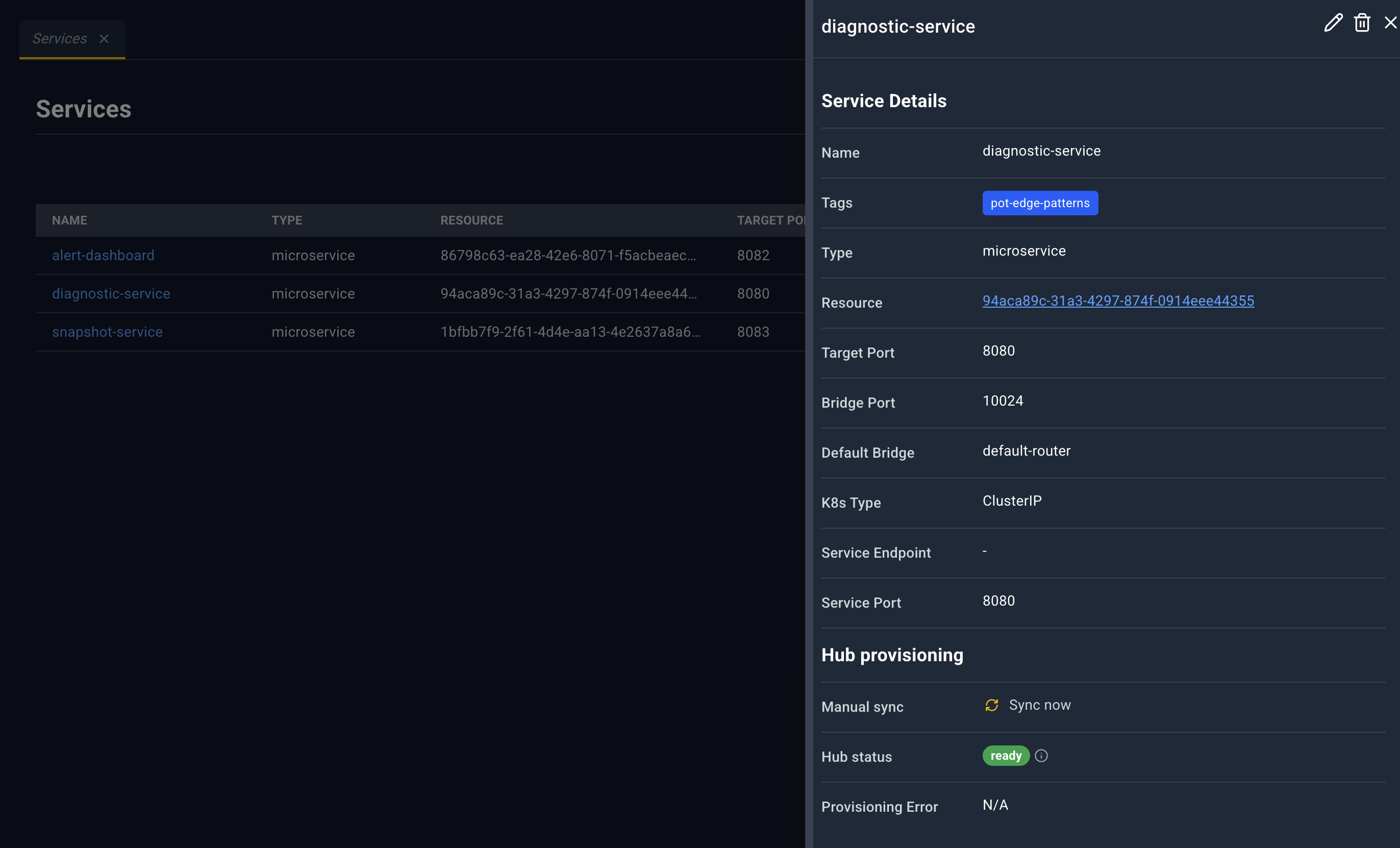Click the Service Details heading
This screenshot has width=1400, height=848.
pyautogui.click(x=884, y=101)
